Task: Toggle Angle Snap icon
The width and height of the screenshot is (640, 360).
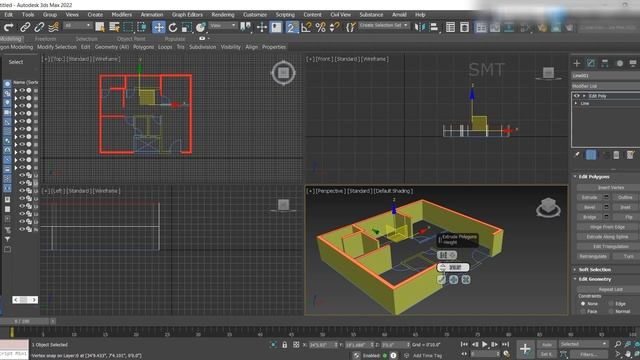Action: (306, 27)
